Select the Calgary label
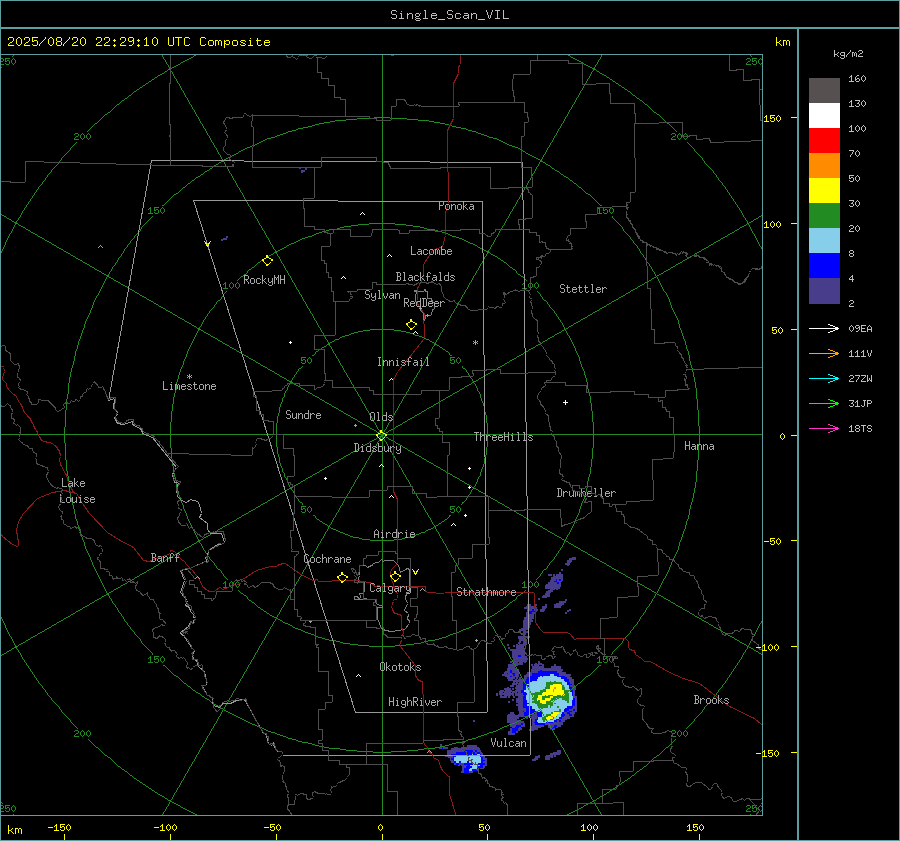Image resolution: width=900 pixels, height=841 pixels. point(390,588)
